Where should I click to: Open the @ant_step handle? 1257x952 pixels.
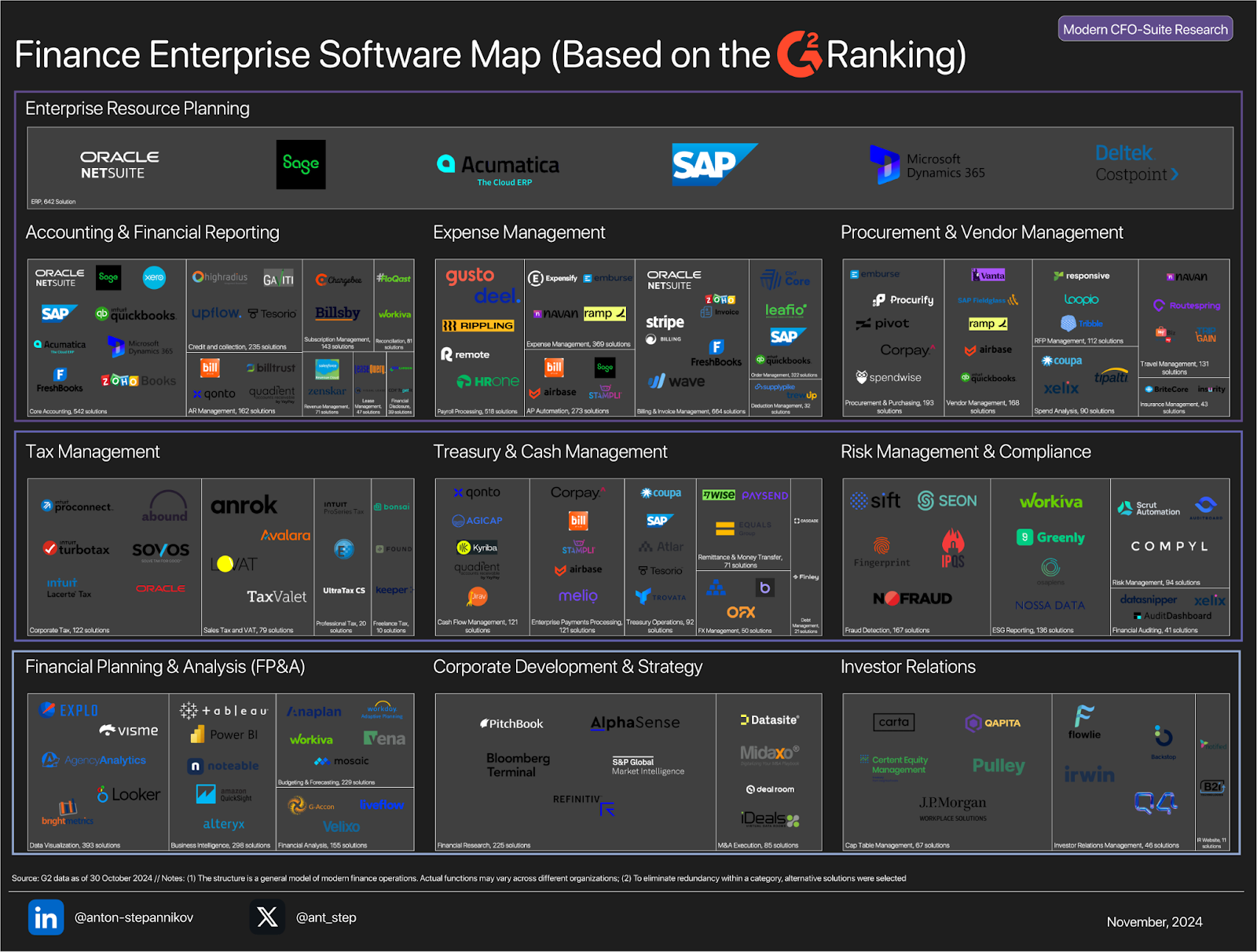pyautogui.click(x=326, y=917)
